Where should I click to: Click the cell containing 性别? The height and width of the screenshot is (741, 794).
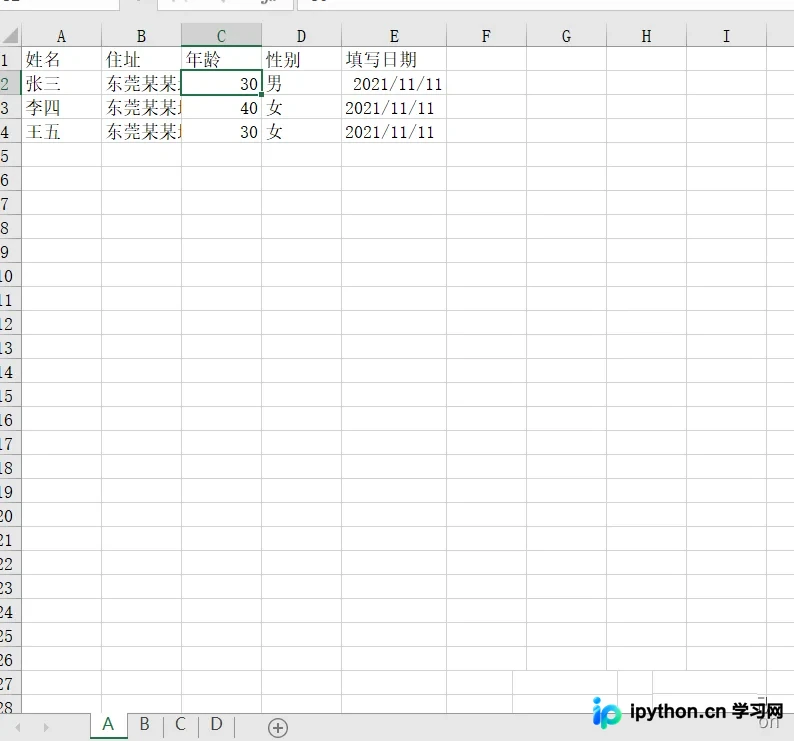pos(301,59)
